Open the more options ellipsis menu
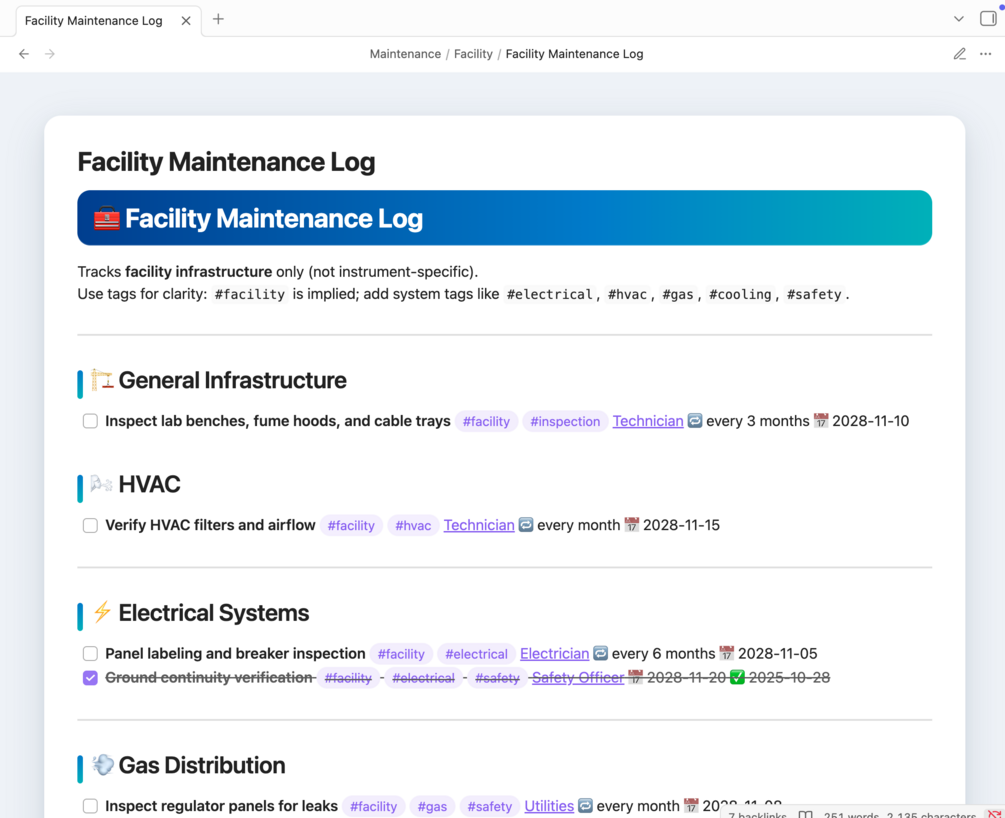This screenshot has width=1005, height=818. click(986, 54)
